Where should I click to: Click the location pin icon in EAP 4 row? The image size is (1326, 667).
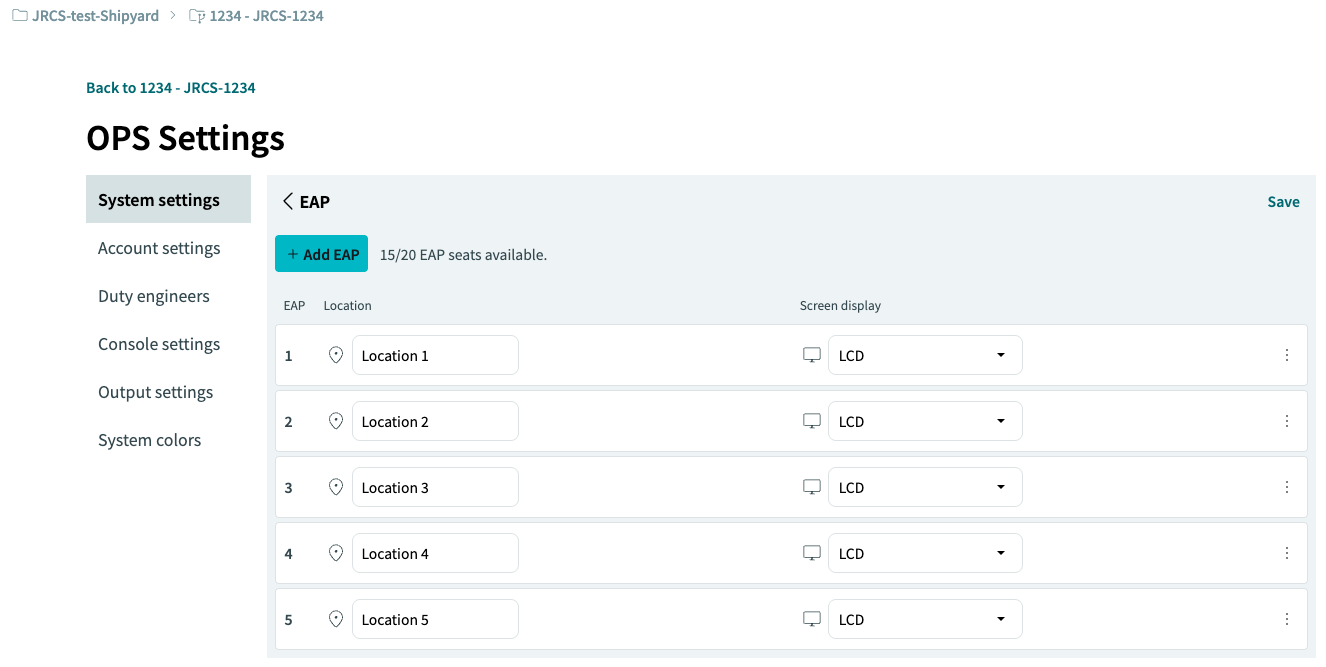pyautogui.click(x=336, y=553)
